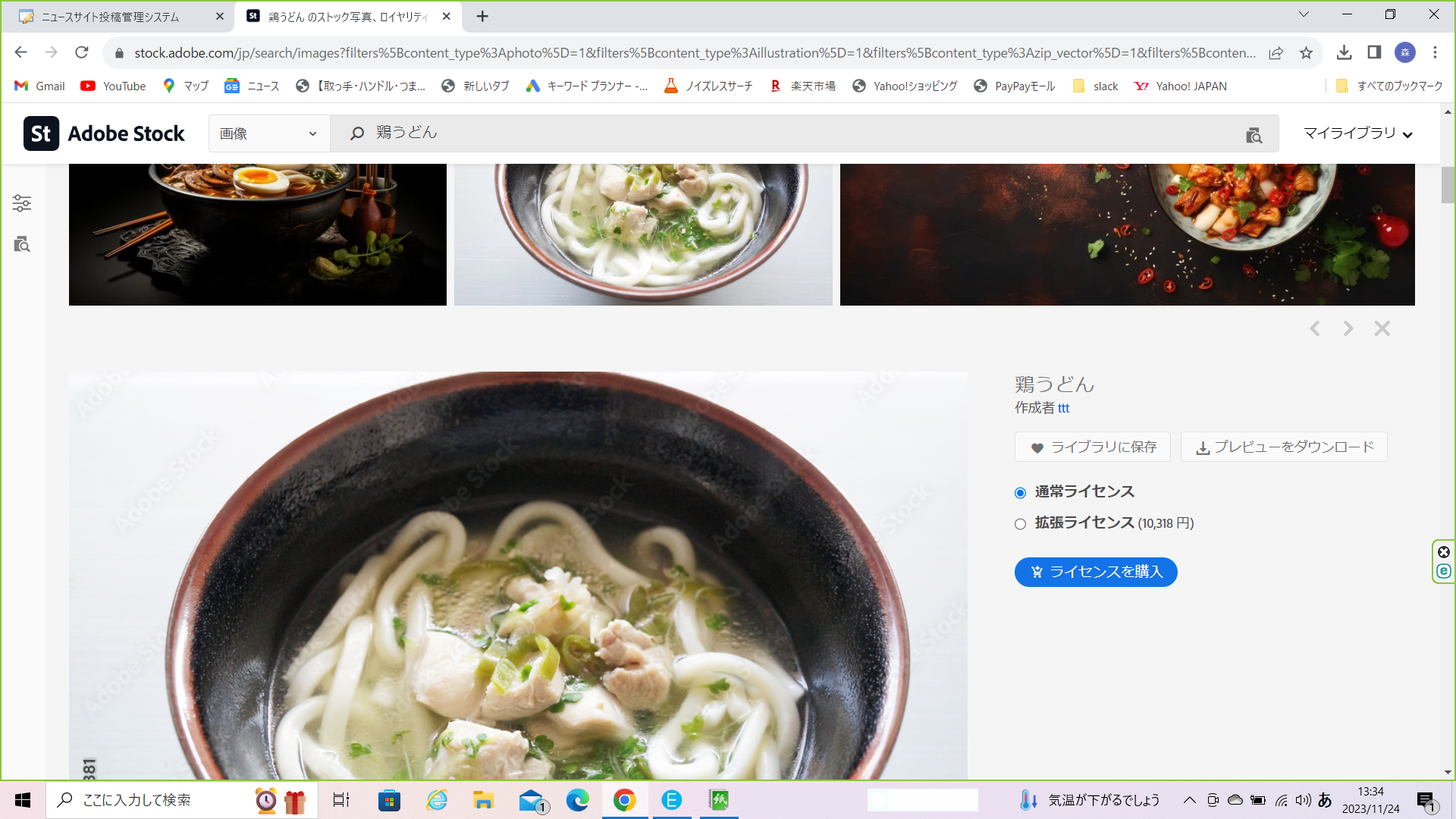Viewport: 1456px width, 819px height.
Task: Click ライブラリに保存 button
Action: [1093, 447]
